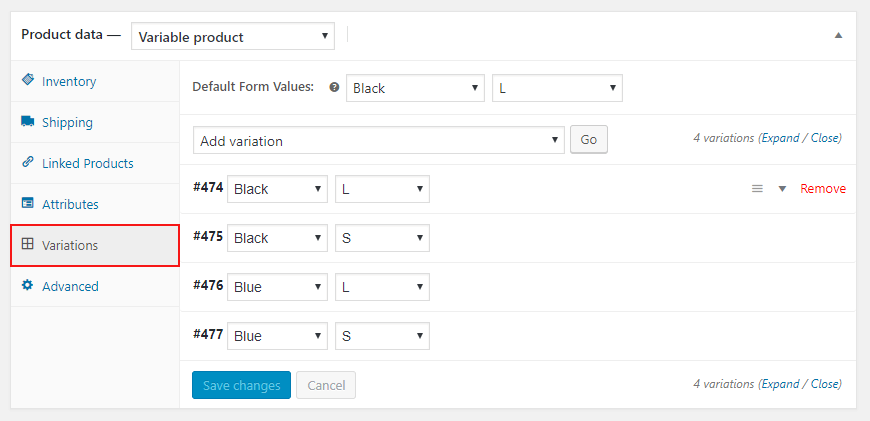
Task: Open the Shipping tab
Action: (67, 122)
